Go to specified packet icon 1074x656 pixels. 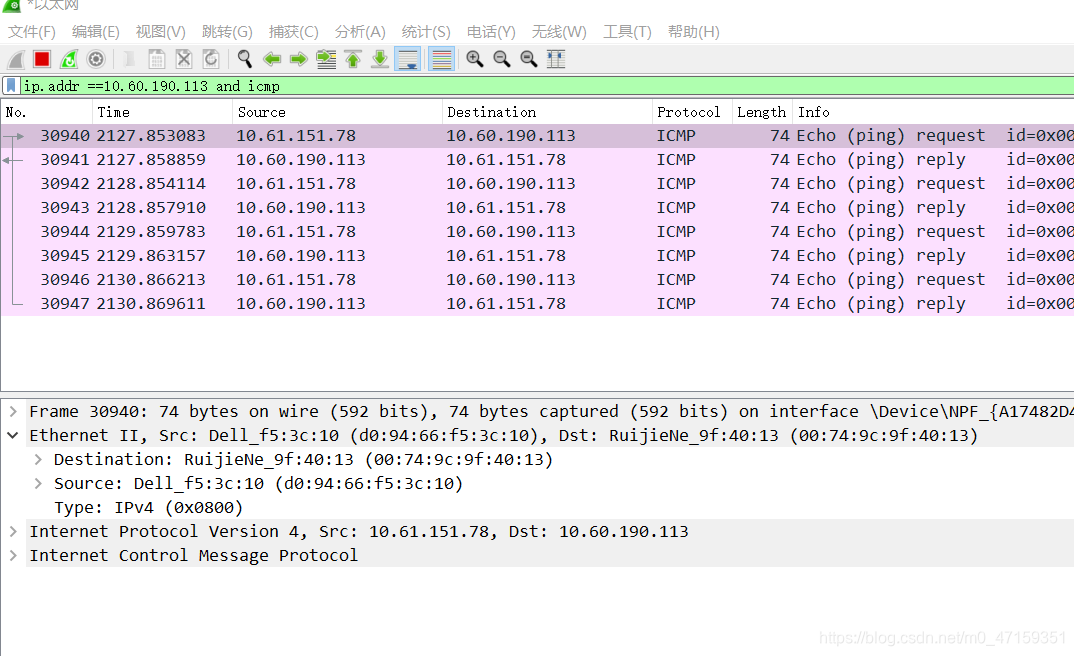click(x=326, y=60)
